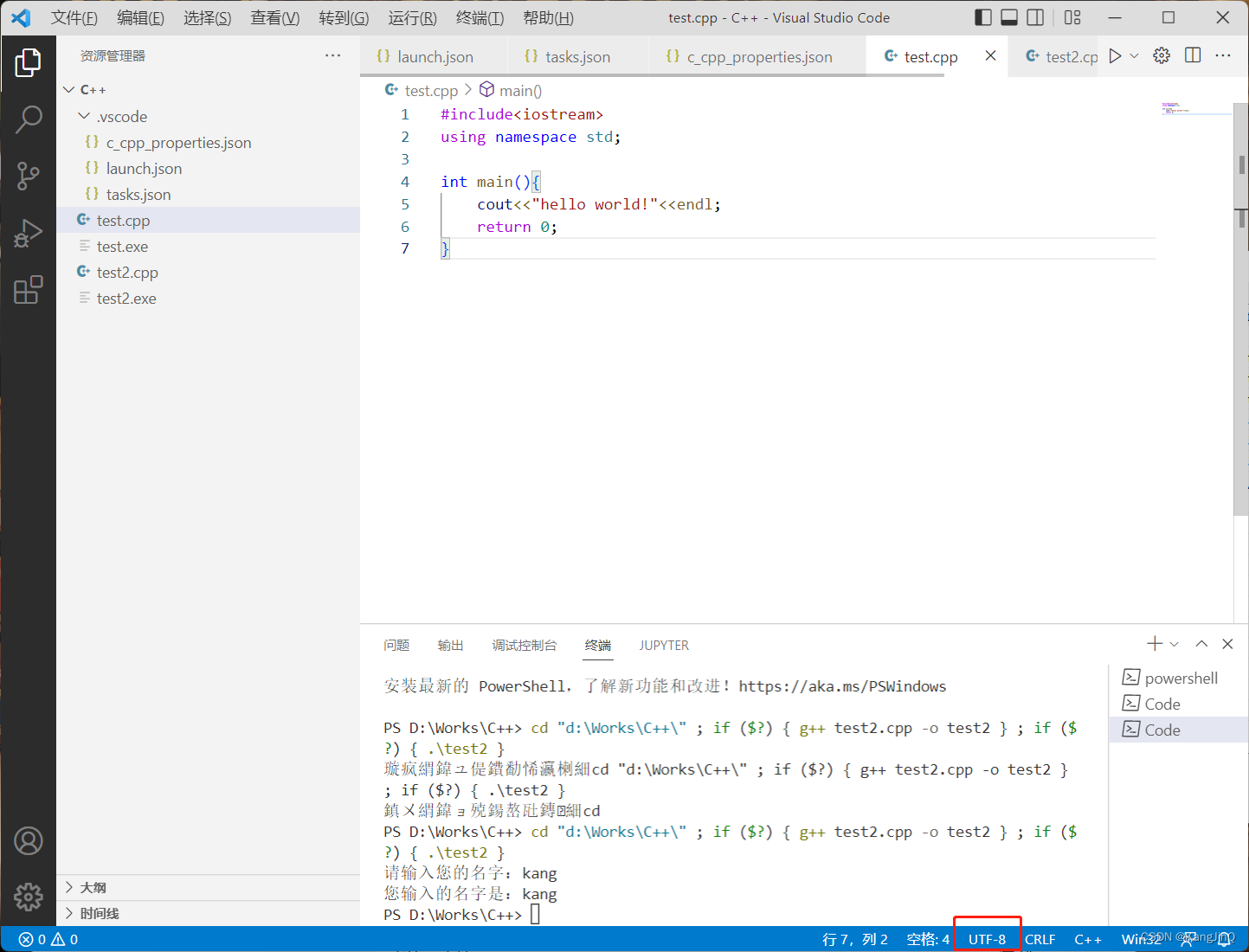Switch to the launch.json editor tab
Screen dimensions: 1249x952
[434, 56]
